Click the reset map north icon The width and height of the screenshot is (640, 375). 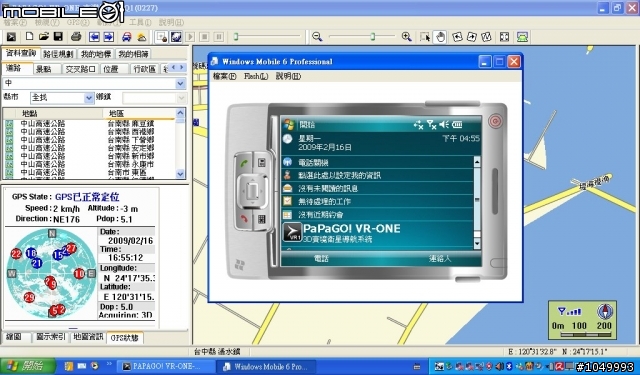point(486,37)
